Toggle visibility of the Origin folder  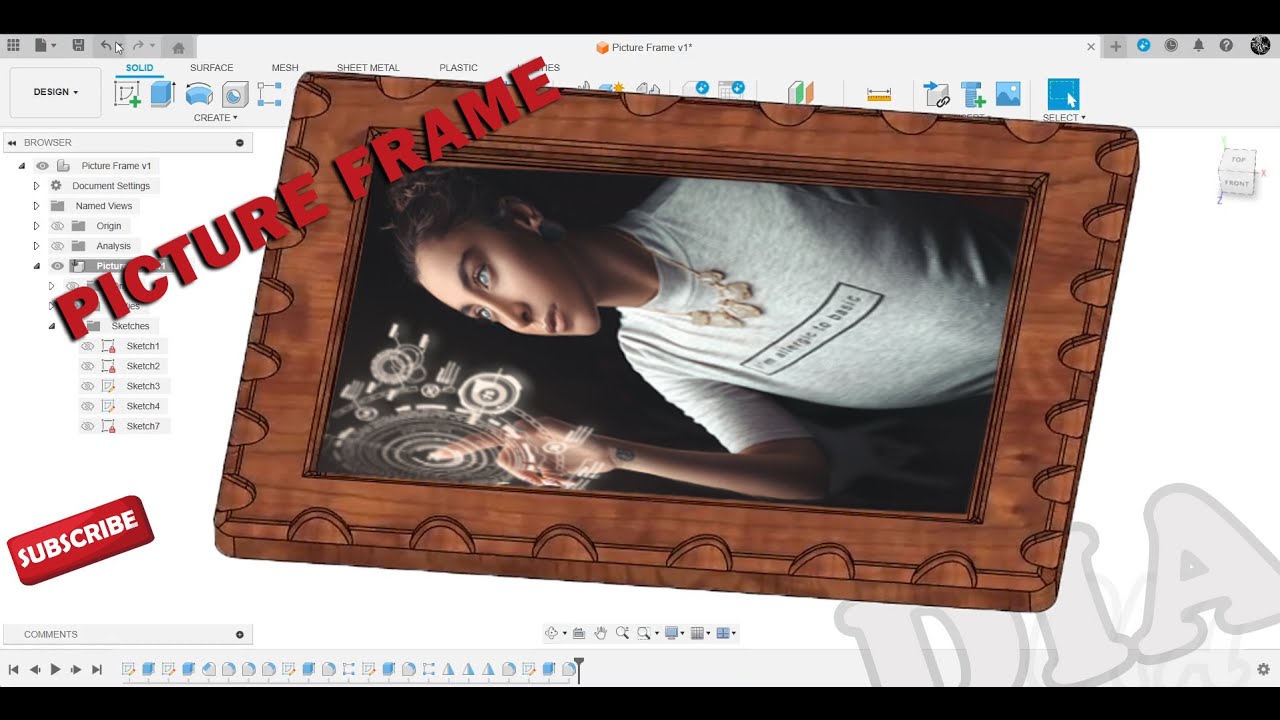click(x=57, y=226)
